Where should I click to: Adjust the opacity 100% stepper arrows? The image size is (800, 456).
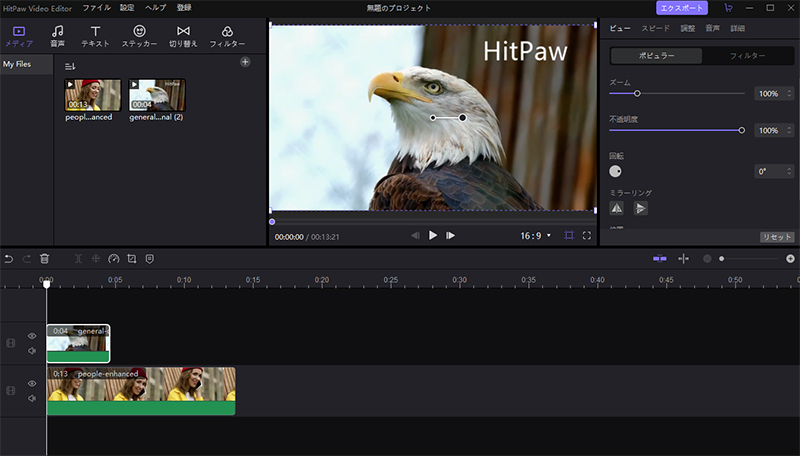789,131
